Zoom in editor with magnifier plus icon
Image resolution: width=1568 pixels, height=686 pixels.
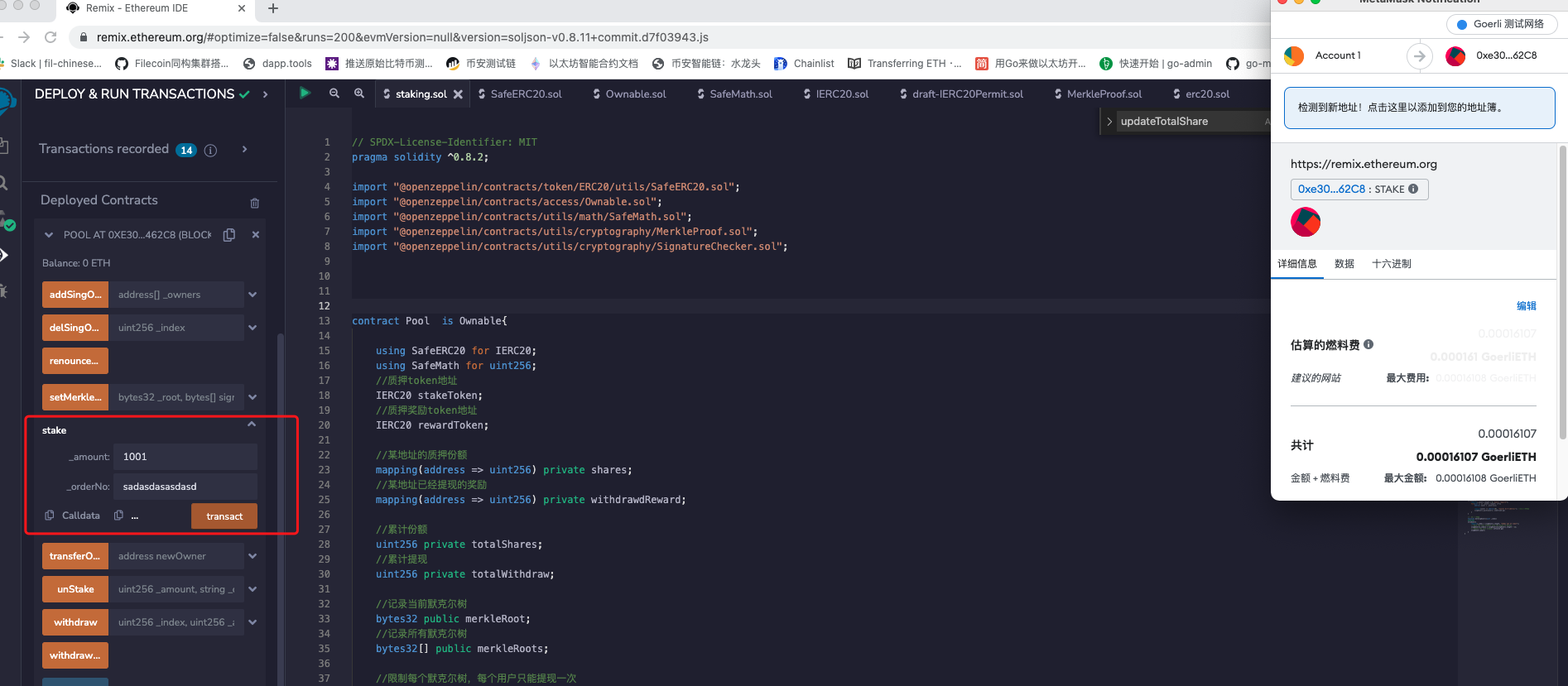359,94
